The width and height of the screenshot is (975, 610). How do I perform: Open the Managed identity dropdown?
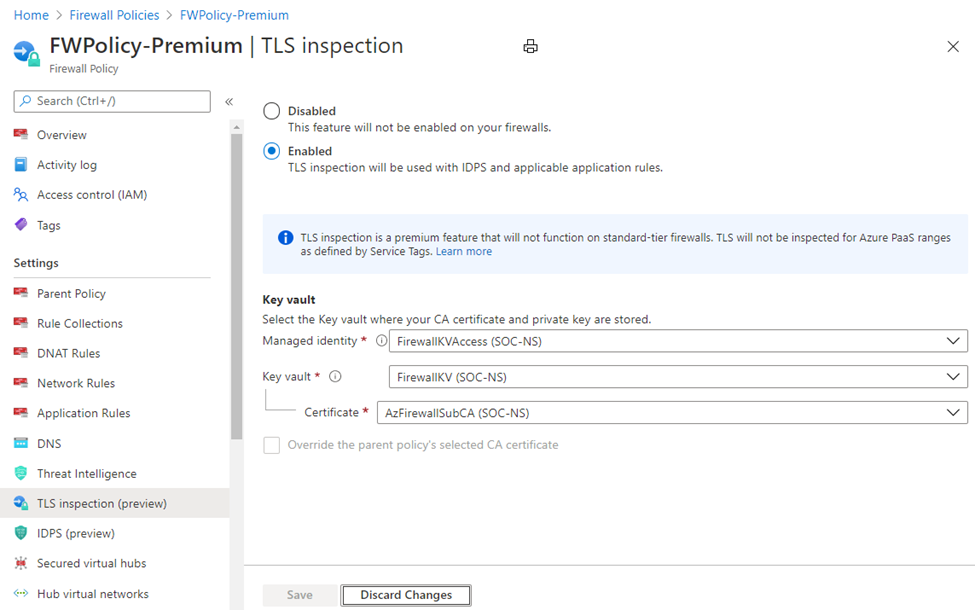point(677,341)
